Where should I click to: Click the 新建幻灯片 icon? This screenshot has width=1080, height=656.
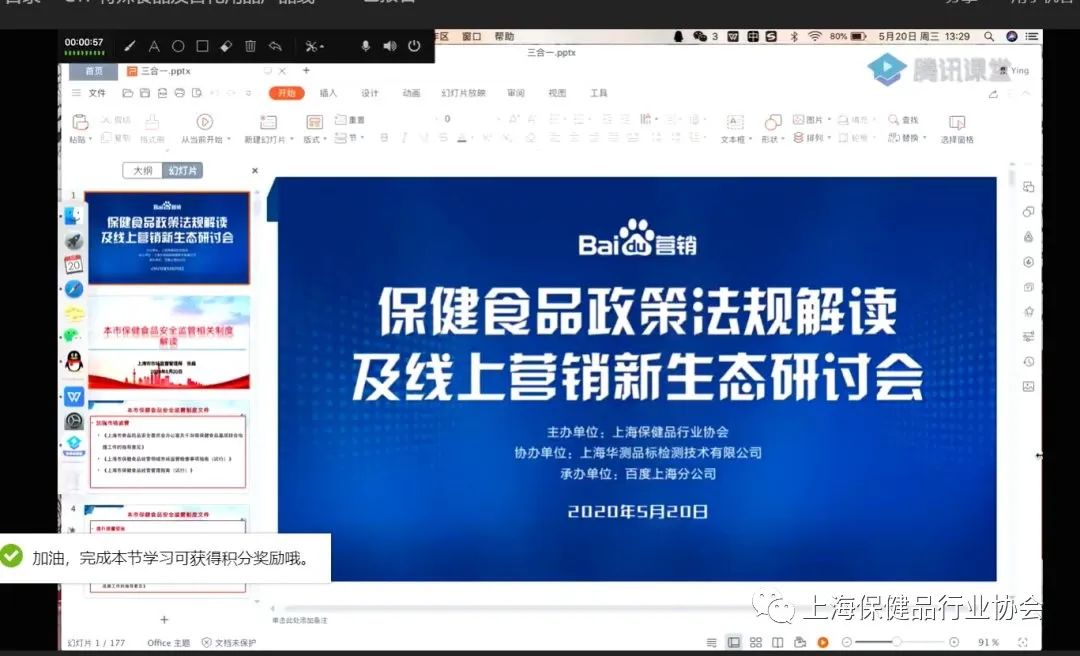point(268,122)
